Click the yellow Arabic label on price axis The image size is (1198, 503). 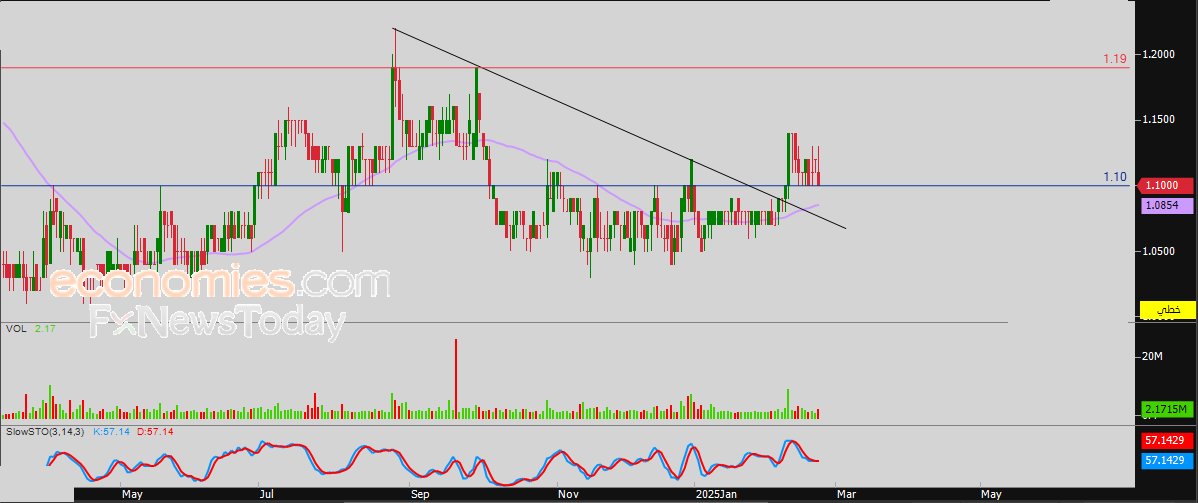(1167, 310)
